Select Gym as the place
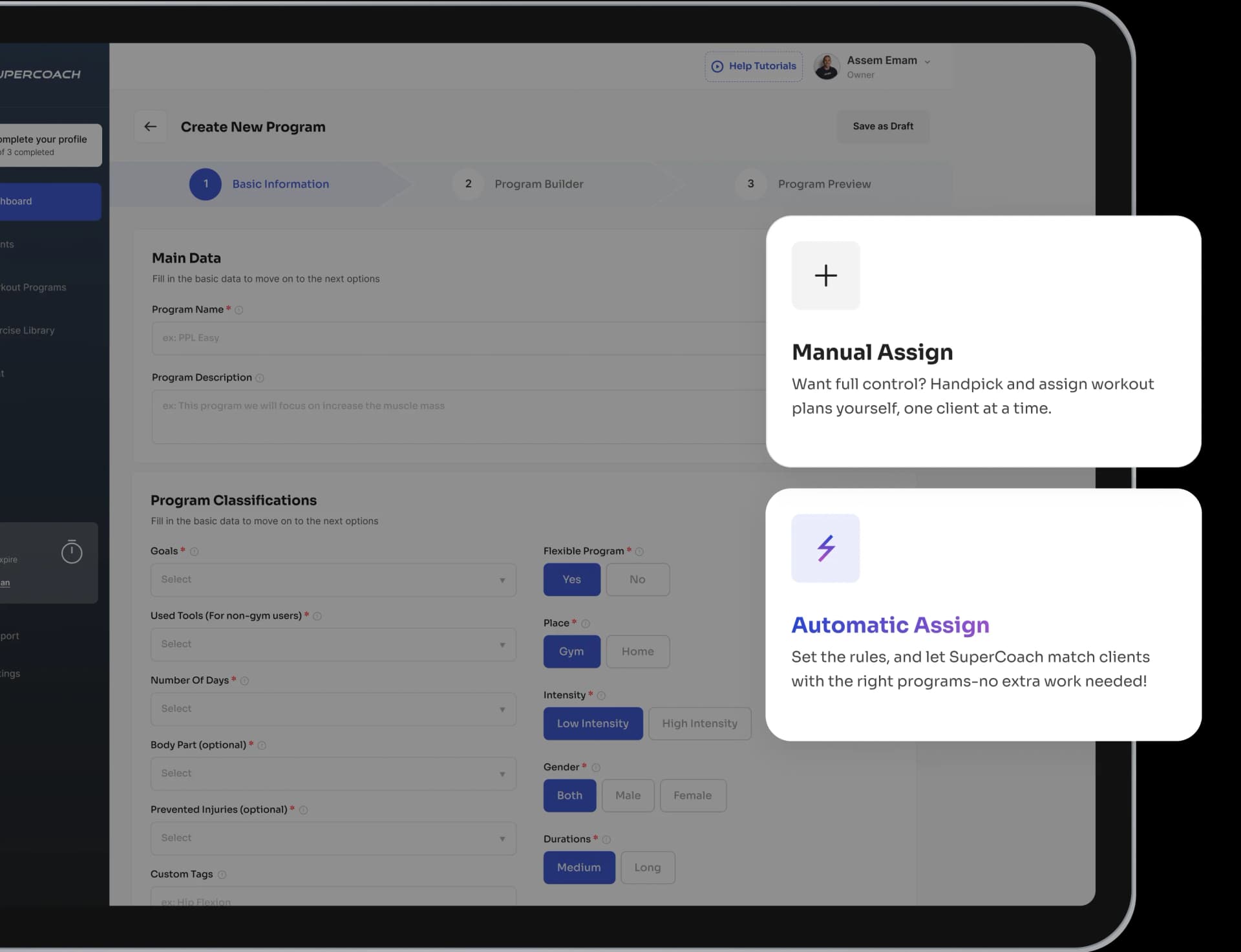The image size is (1241, 952). [x=571, y=651]
